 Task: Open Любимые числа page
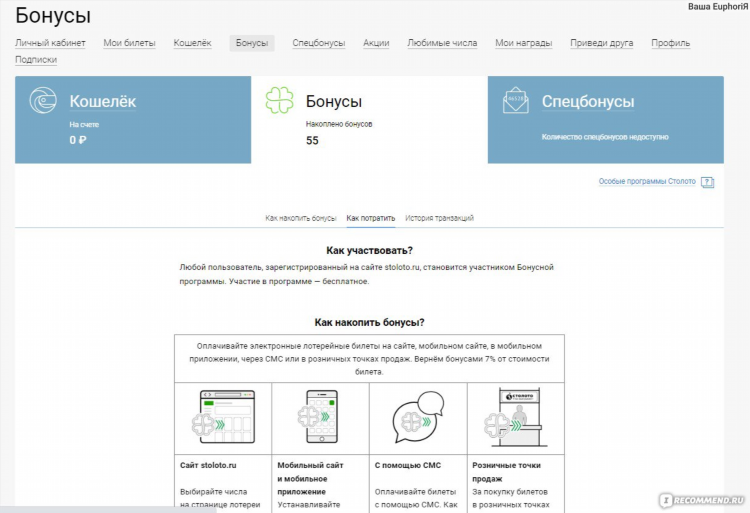tap(442, 43)
